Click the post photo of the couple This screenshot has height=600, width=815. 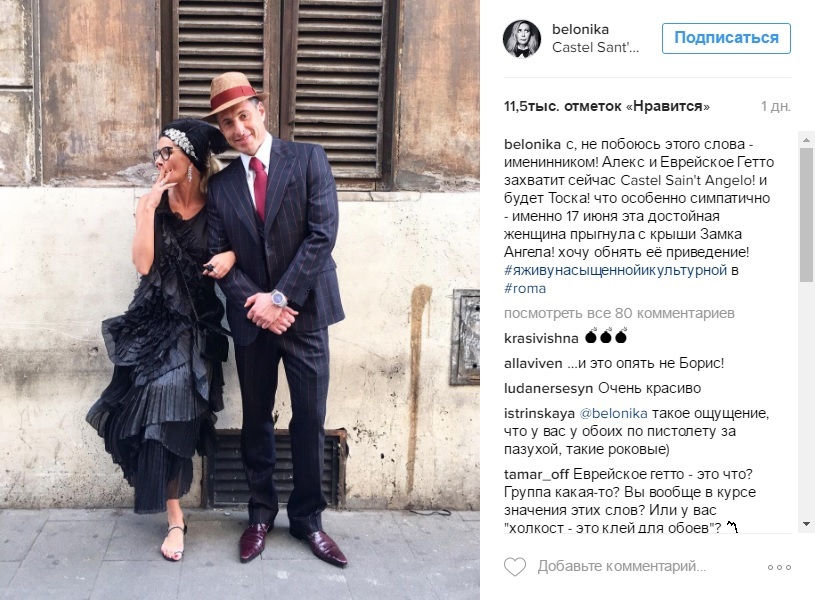click(240, 300)
